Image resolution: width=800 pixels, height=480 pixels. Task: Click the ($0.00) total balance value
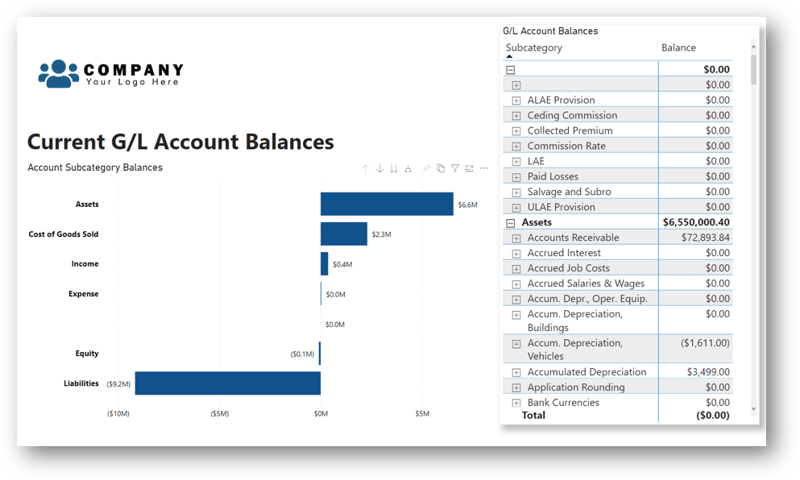[x=713, y=415]
